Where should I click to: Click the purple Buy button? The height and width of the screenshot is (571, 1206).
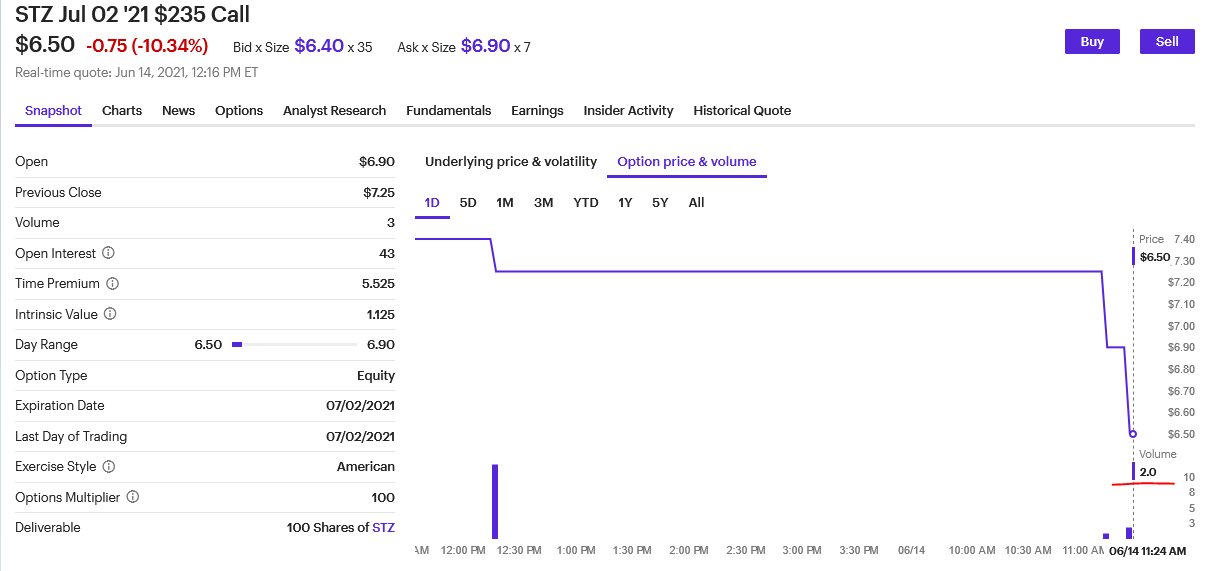(1092, 42)
